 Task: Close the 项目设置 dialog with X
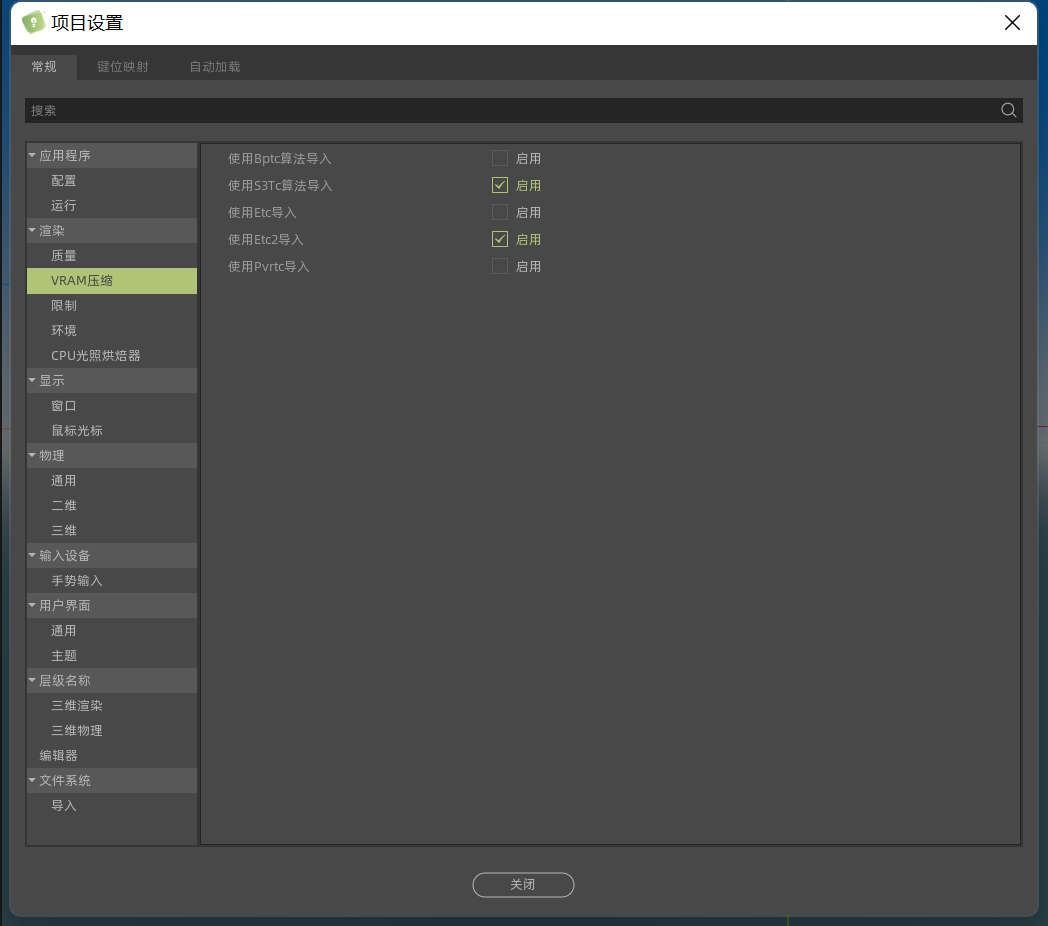(x=1012, y=23)
